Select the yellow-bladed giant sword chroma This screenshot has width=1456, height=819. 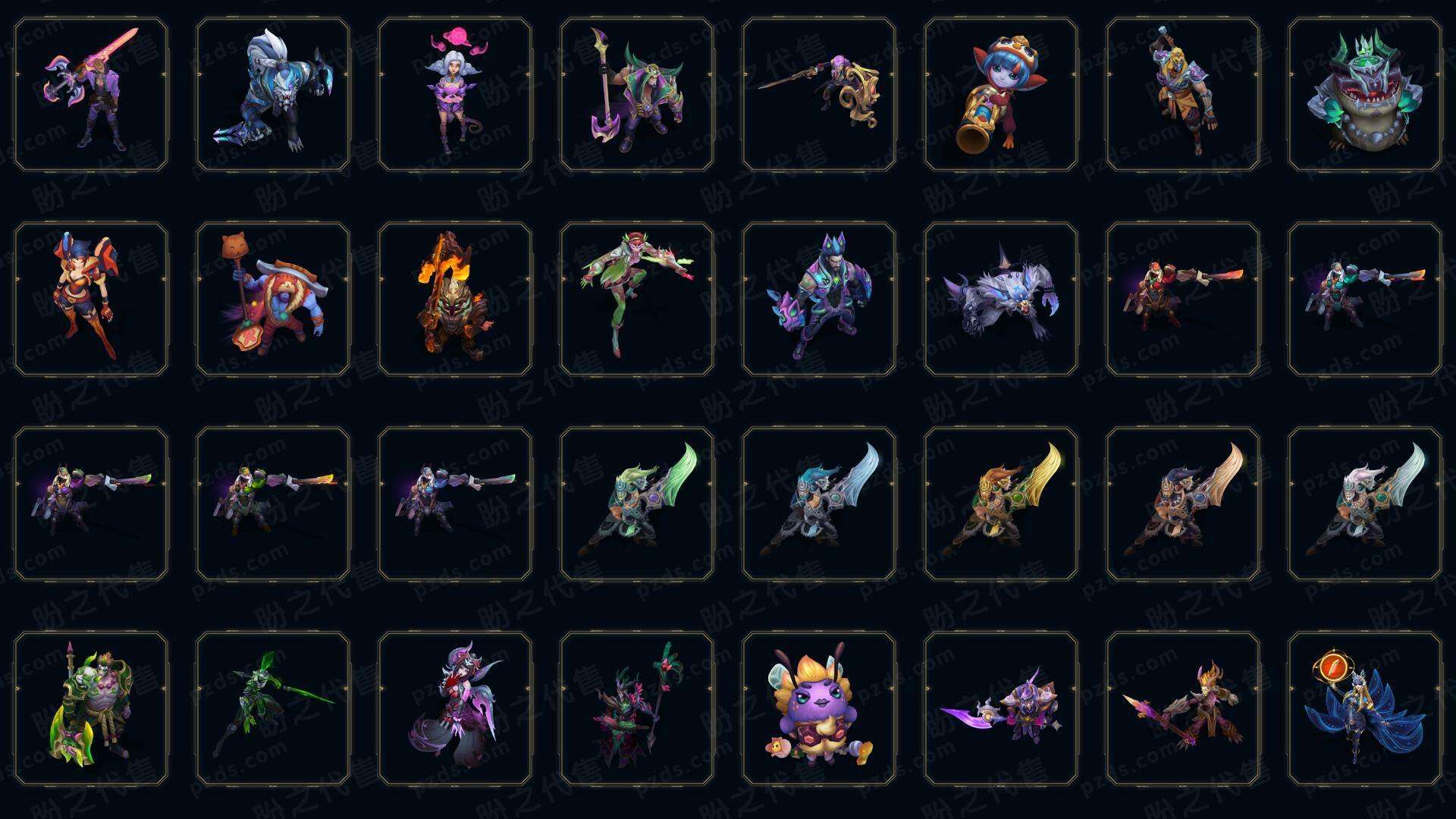click(1001, 504)
